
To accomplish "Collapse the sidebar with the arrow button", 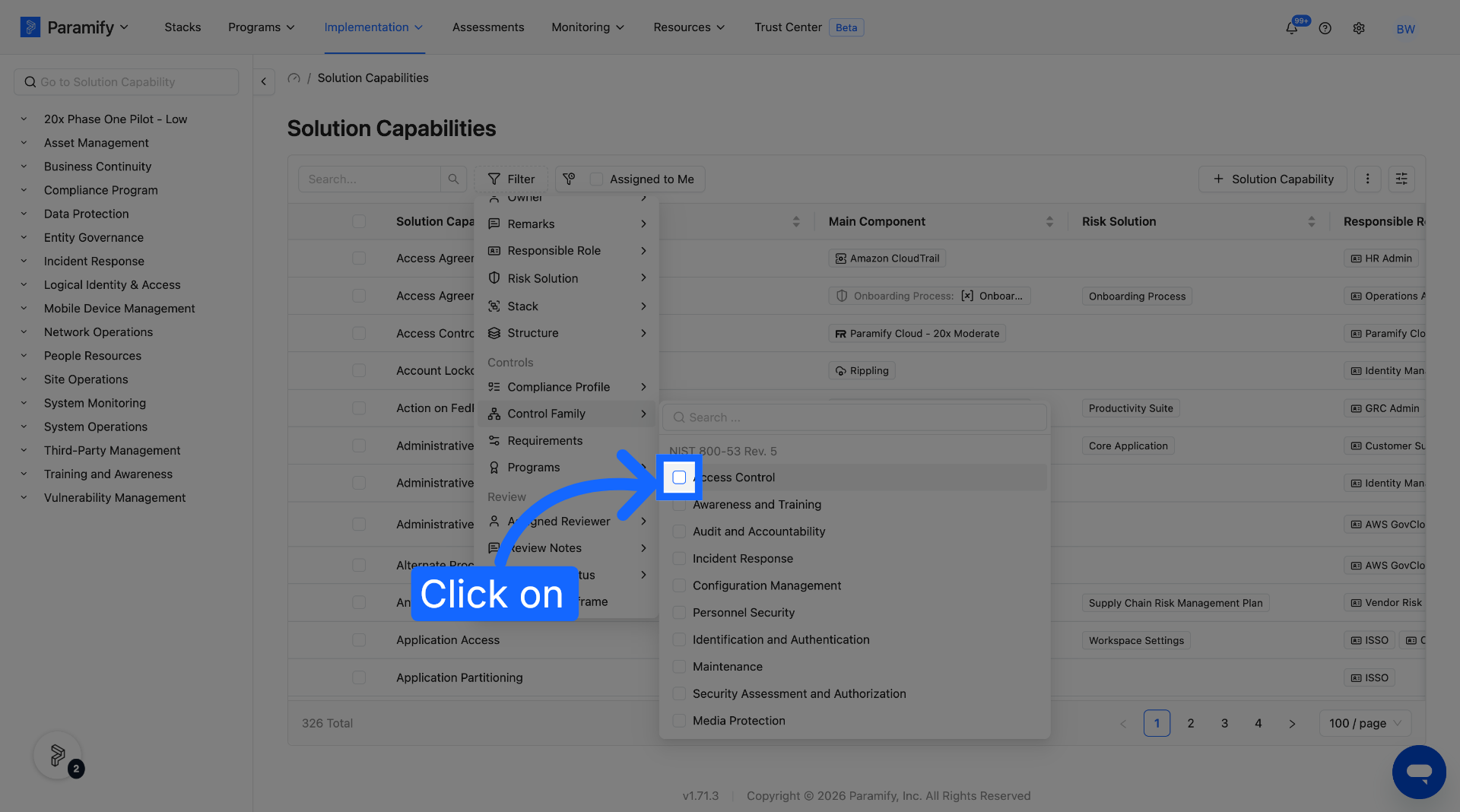I will (263, 81).
